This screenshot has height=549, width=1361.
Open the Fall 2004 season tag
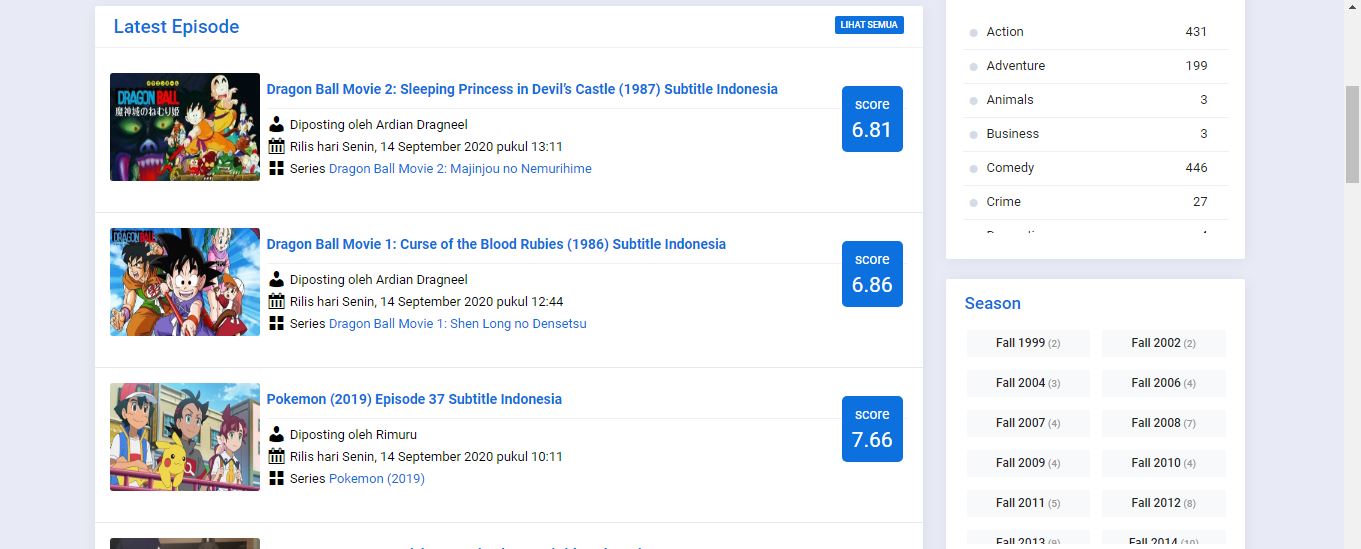tap(1027, 383)
